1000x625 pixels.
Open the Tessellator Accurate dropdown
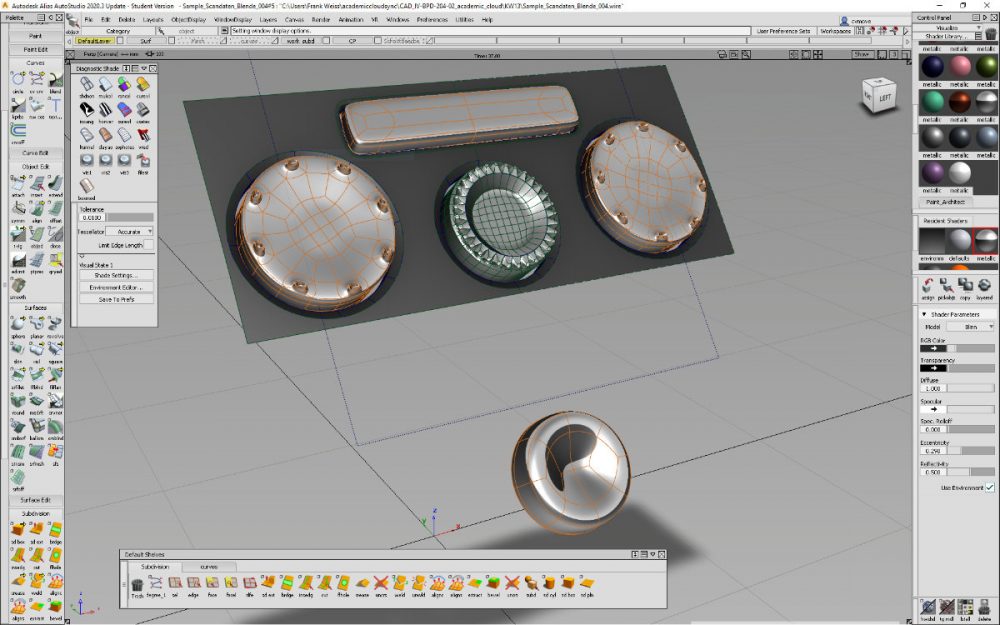click(130, 231)
